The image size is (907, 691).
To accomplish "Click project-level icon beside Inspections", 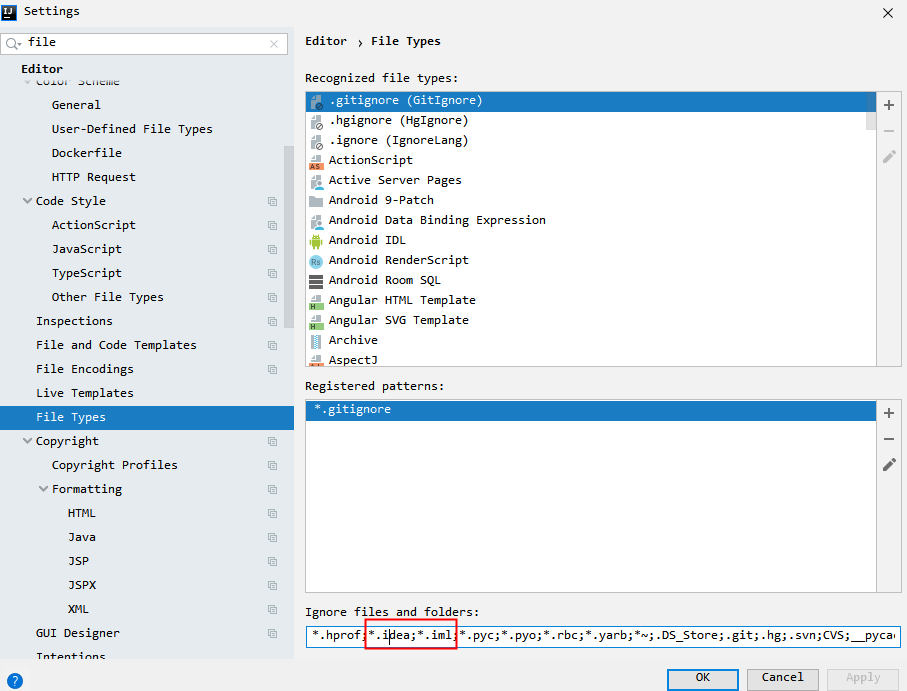I will point(272,322).
